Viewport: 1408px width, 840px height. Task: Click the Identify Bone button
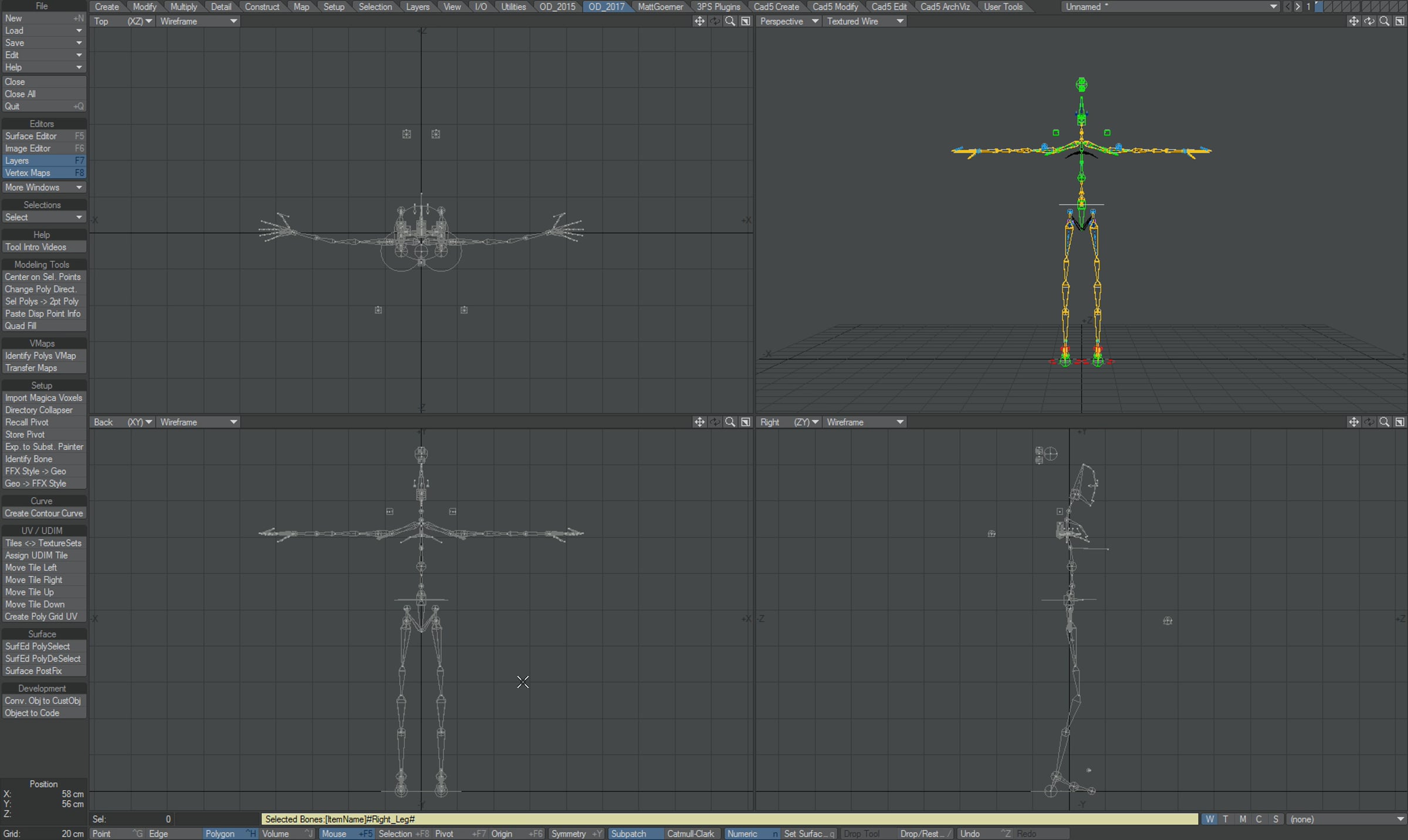29,459
